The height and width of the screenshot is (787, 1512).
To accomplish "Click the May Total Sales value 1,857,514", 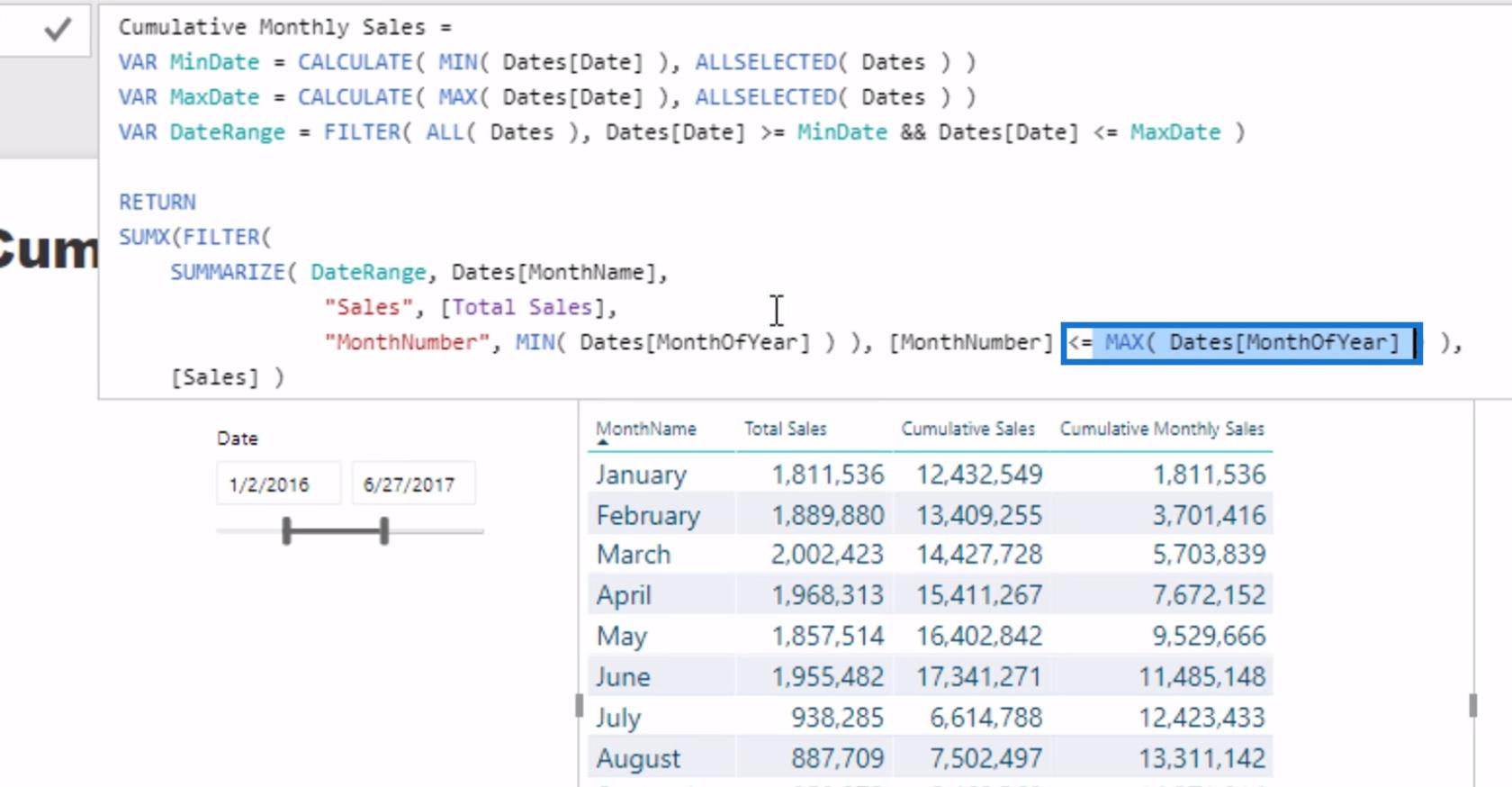I will (828, 637).
